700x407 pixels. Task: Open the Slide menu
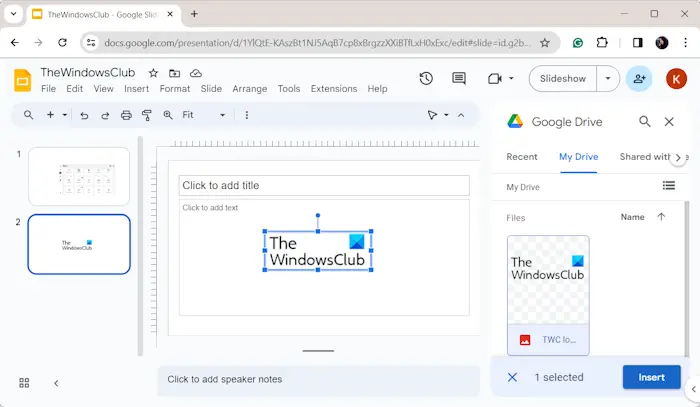pyautogui.click(x=211, y=89)
